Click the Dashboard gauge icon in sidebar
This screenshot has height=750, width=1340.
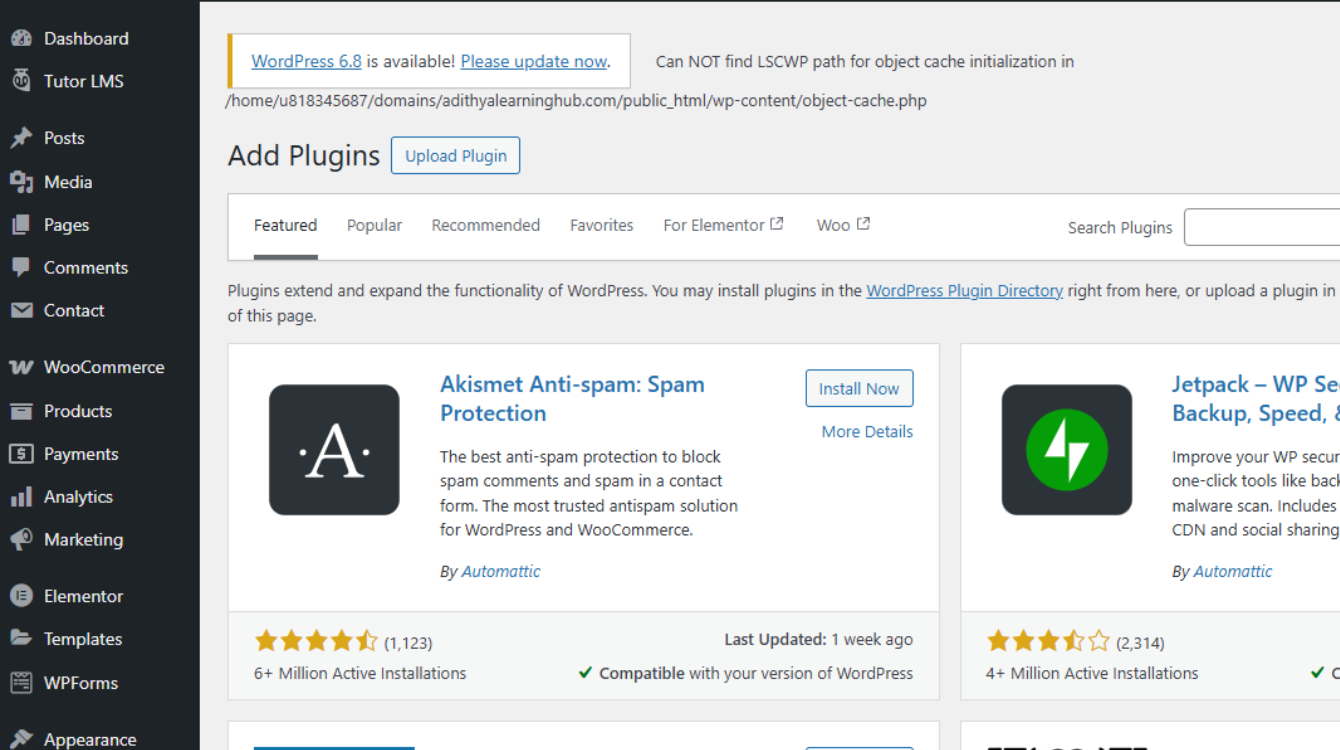21,39
